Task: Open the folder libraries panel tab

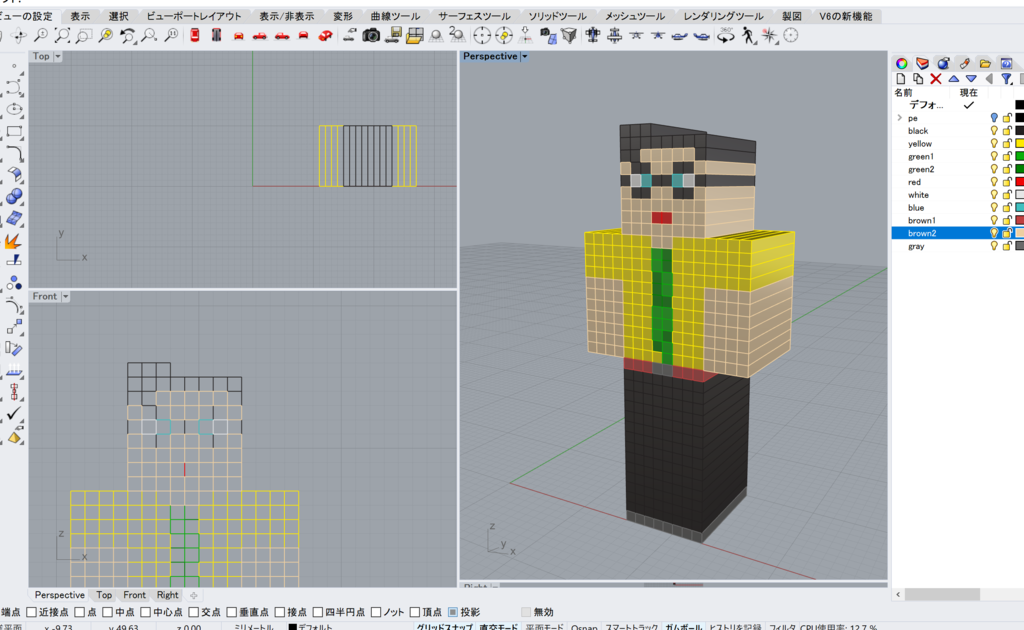Action: click(x=985, y=63)
